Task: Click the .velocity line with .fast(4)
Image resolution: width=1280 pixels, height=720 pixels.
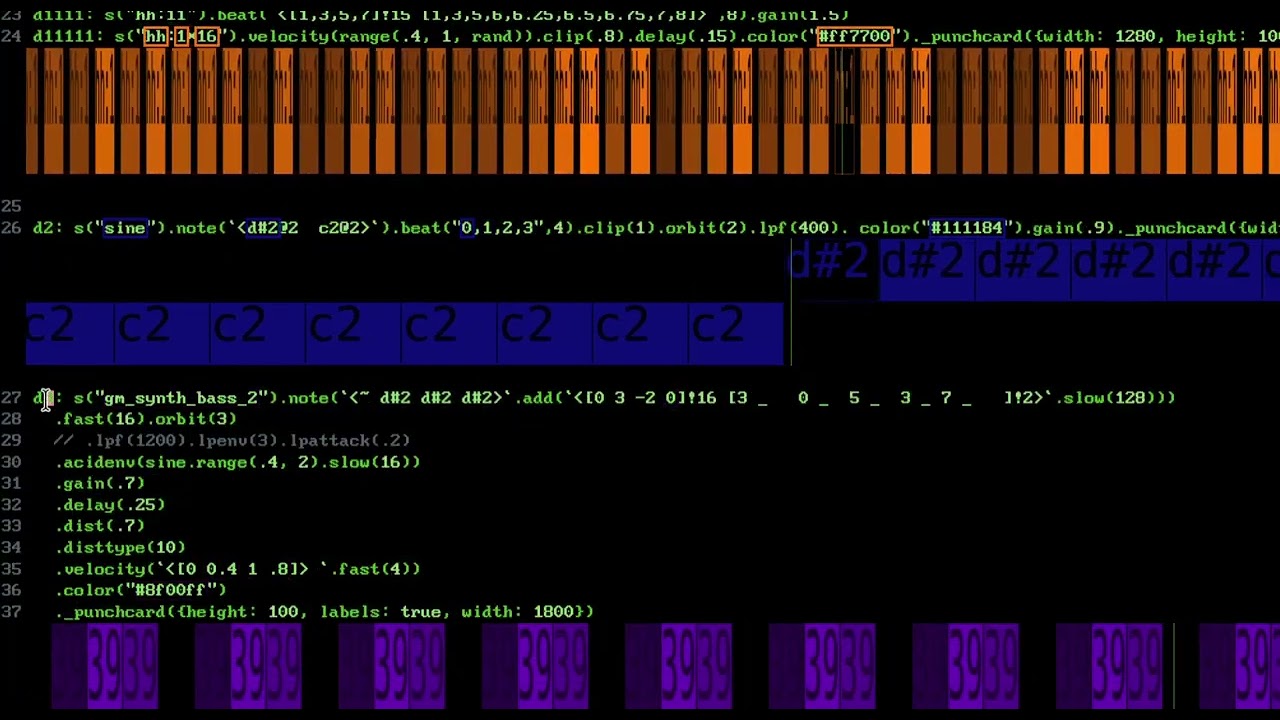Action: click(238, 569)
